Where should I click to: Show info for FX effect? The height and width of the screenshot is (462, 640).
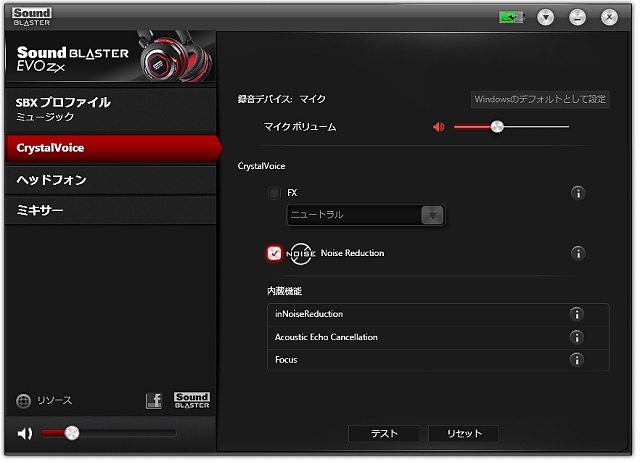tap(578, 193)
